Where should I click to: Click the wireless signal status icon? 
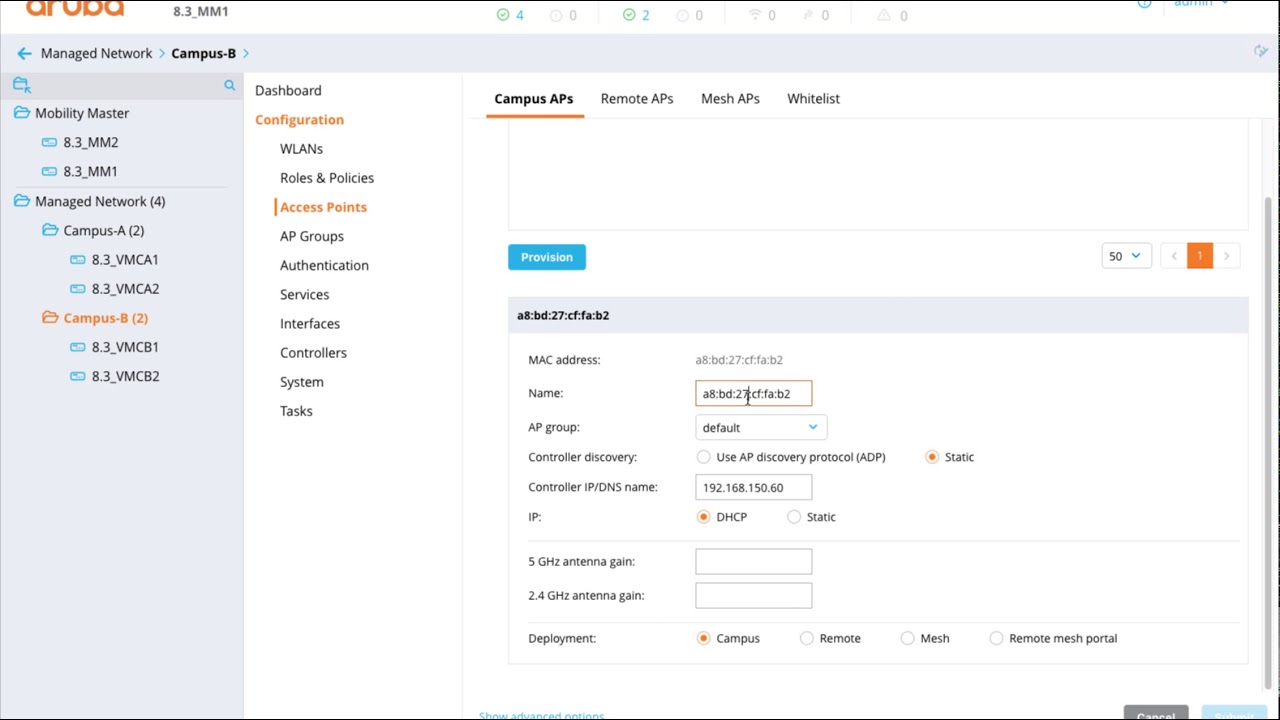tap(755, 15)
